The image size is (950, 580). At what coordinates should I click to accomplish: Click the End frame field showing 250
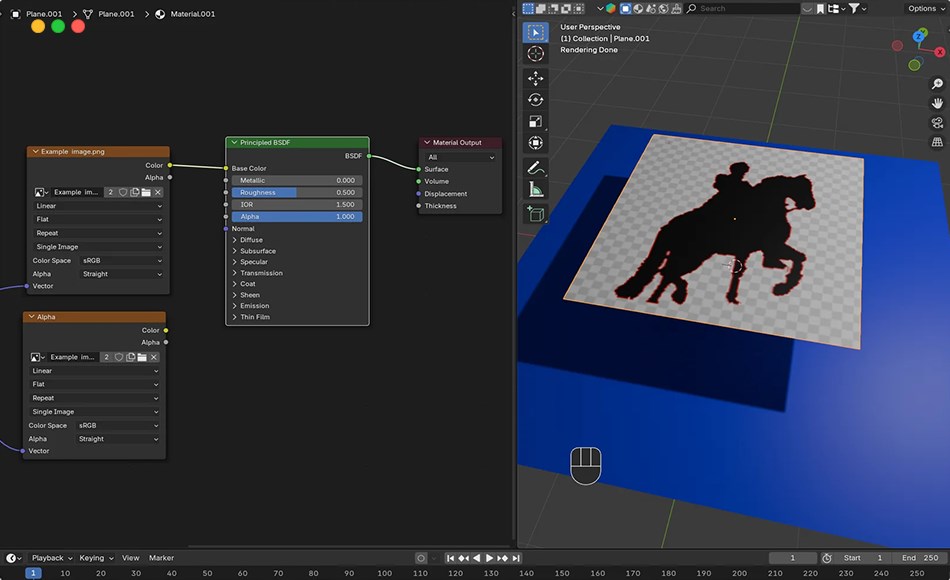(918, 558)
